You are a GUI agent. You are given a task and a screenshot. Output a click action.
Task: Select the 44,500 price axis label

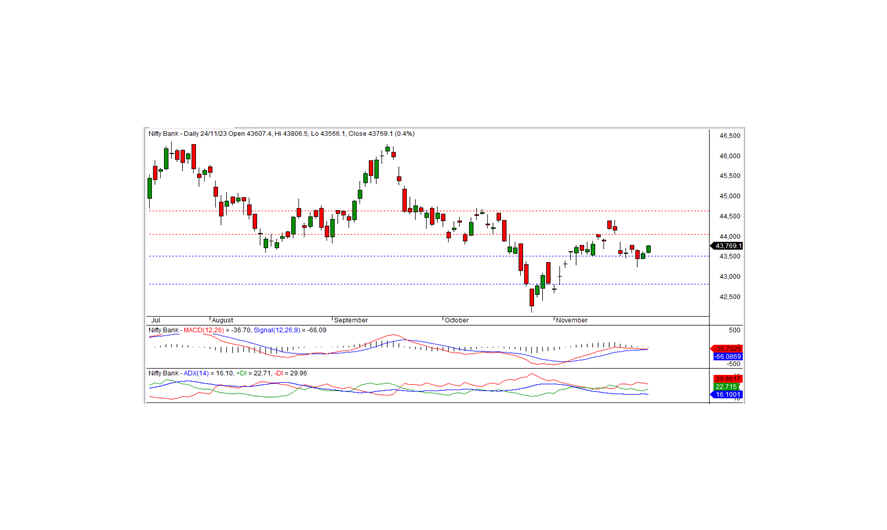[x=730, y=217]
